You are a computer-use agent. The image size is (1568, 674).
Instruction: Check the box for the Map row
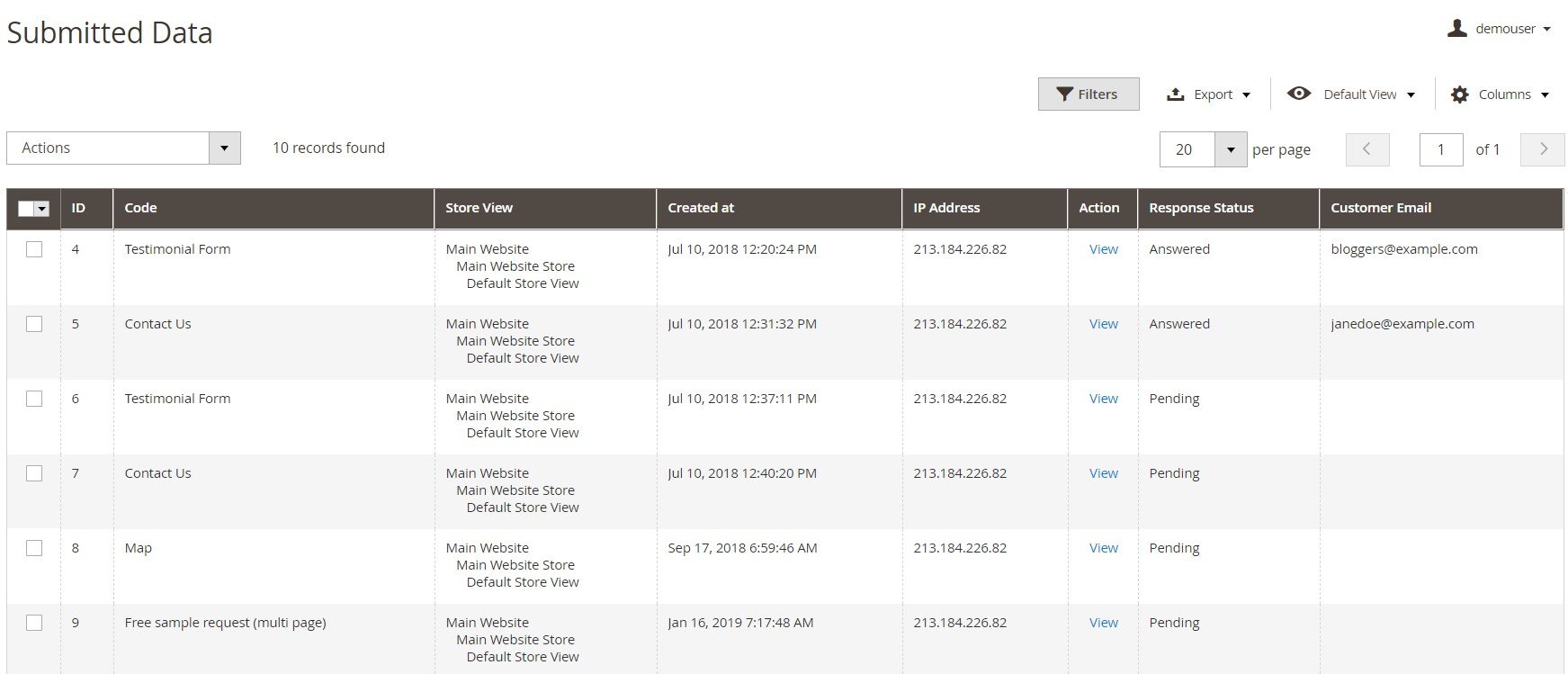34,548
